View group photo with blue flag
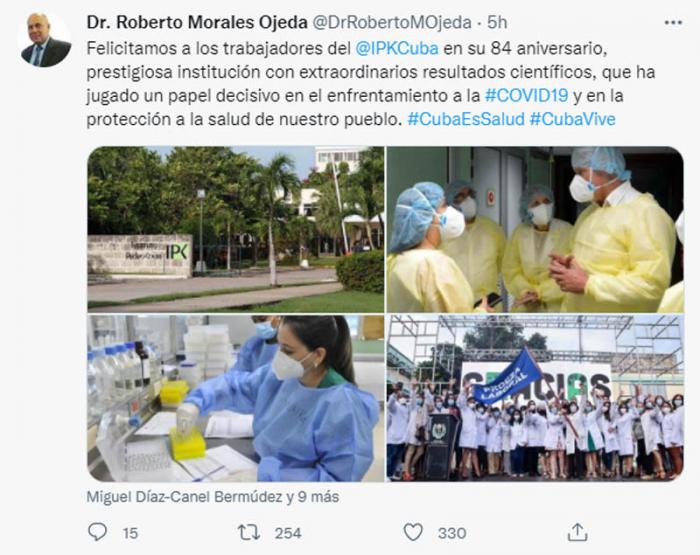700x555 pixels. tap(535, 398)
